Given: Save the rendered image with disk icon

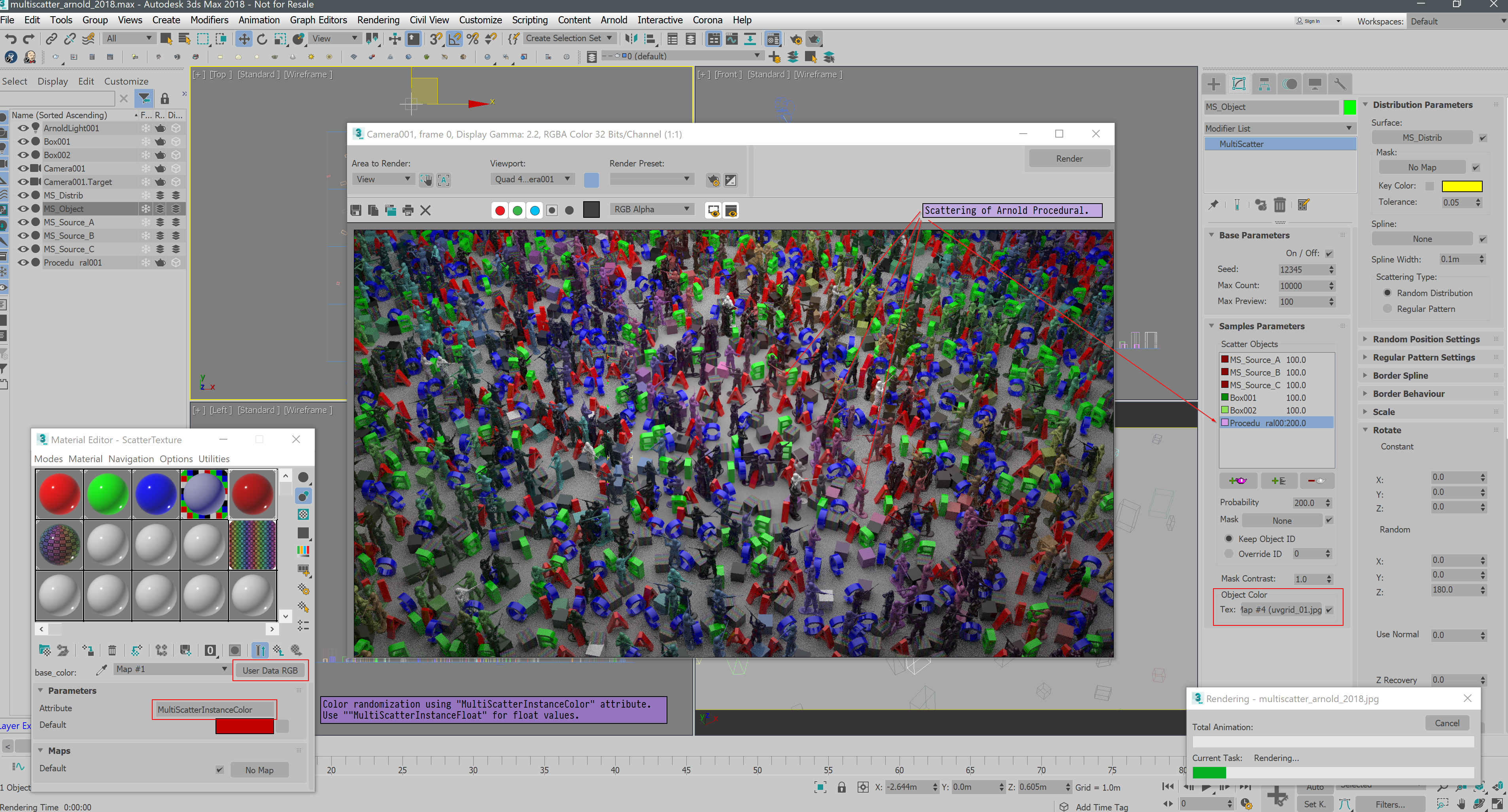Looking at the screenshot, I should pos(355,210).
